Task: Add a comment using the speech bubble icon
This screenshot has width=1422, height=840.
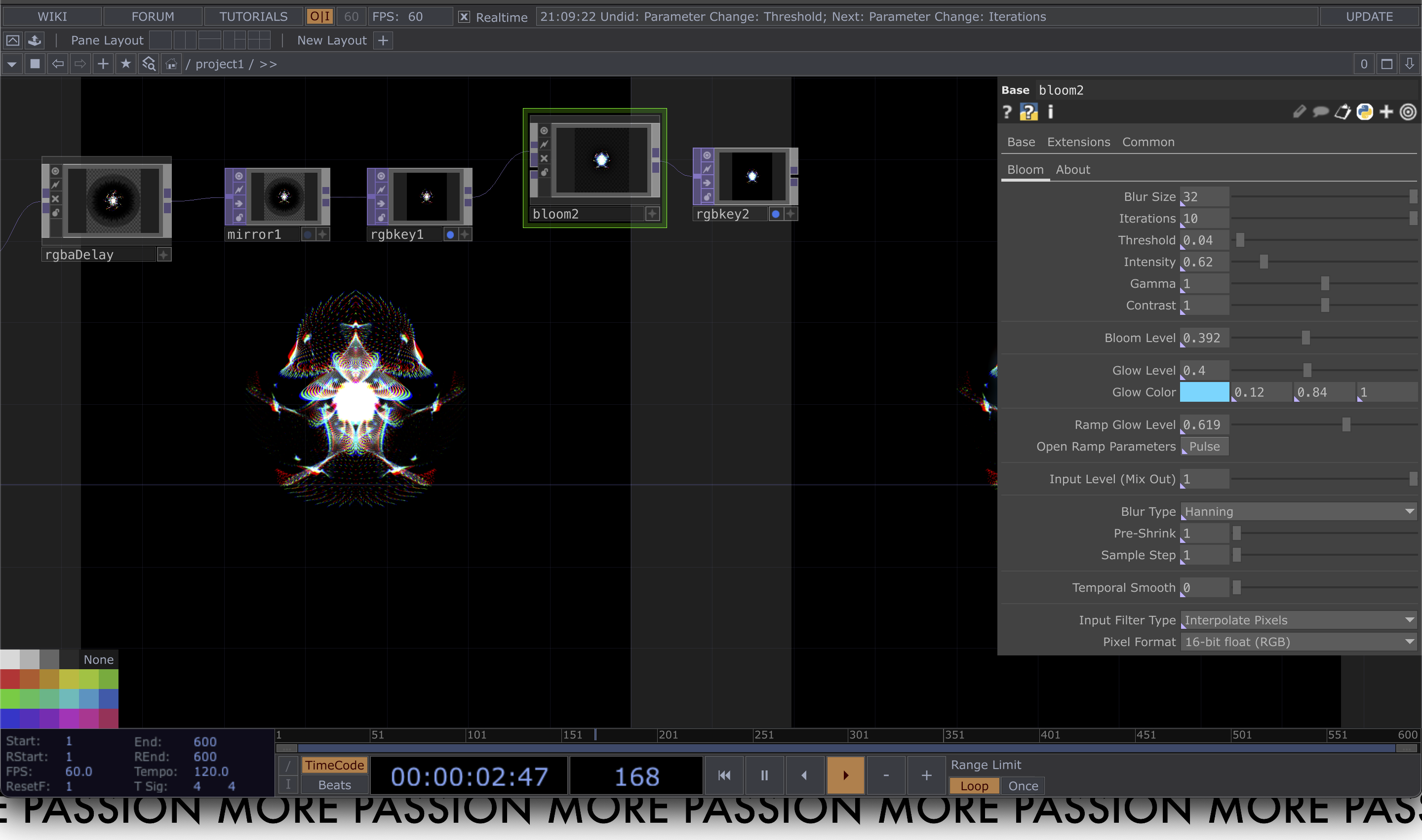Action: (1320, 113)
